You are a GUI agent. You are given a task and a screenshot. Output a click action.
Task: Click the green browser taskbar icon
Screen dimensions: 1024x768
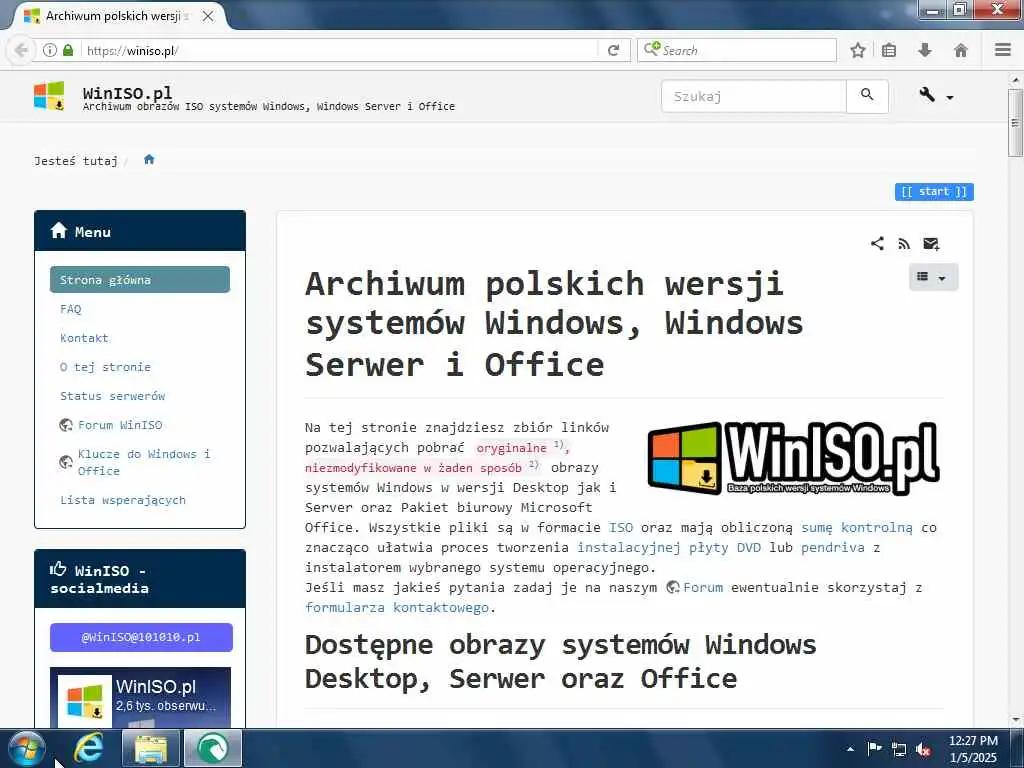pyautogui.click(x=213, y=748)
